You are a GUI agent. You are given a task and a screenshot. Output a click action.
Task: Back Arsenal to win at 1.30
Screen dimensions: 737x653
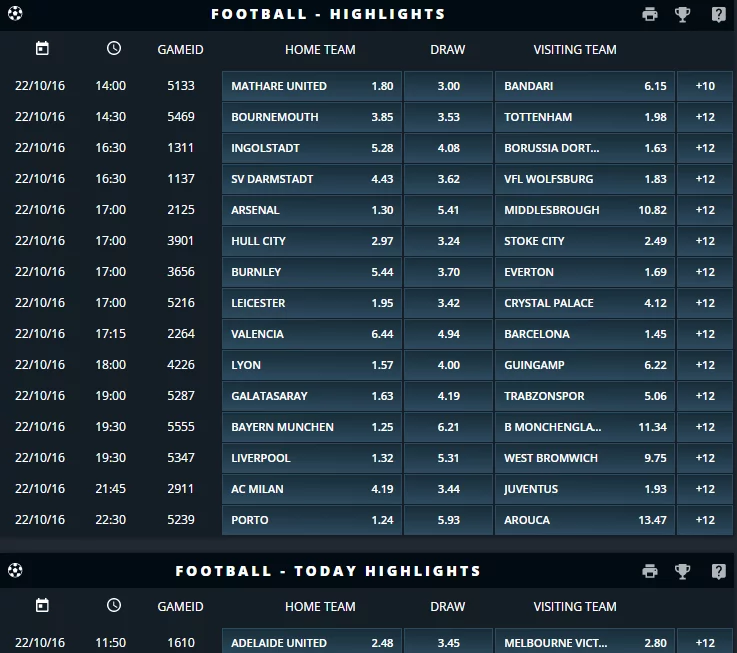click(x=312, y=210)
